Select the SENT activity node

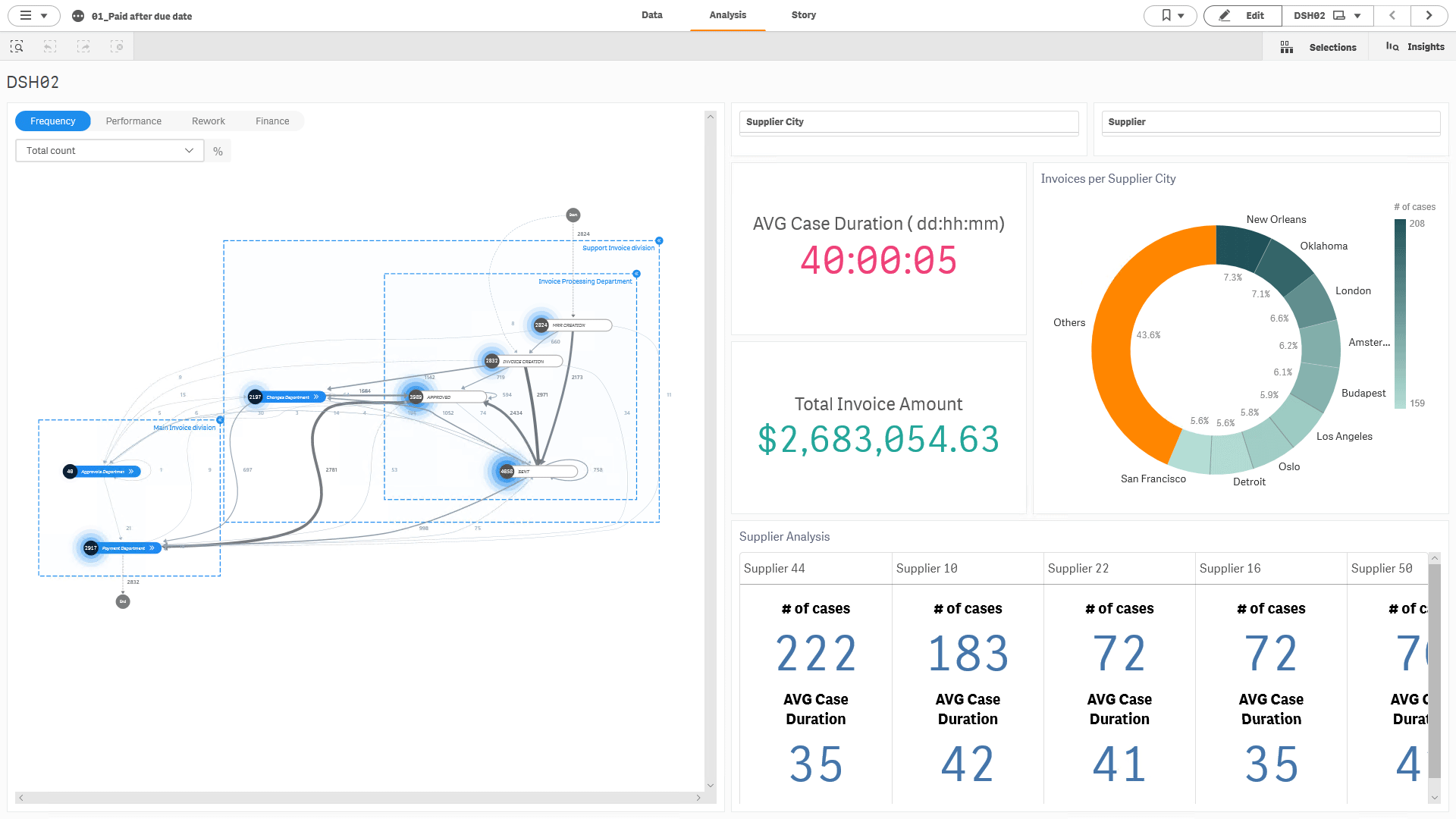pos(538,472)
